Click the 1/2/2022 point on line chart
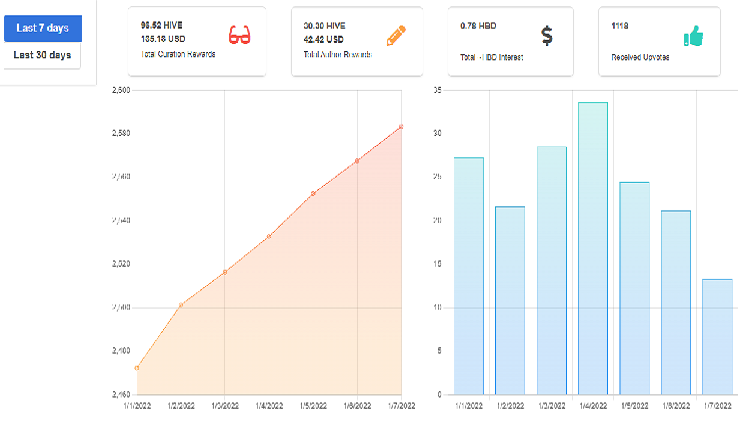The height and width of the screenshot is (424, 749). (x=181, y=305)
